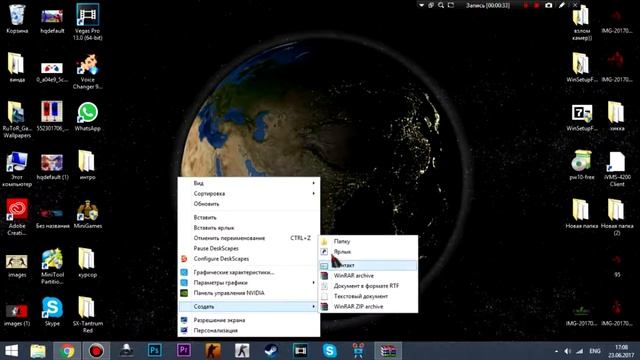Viewport: 640px width, 360px height.
Task: Open the recorder bar dropdown arrow
Action: [x=422, y=5]
